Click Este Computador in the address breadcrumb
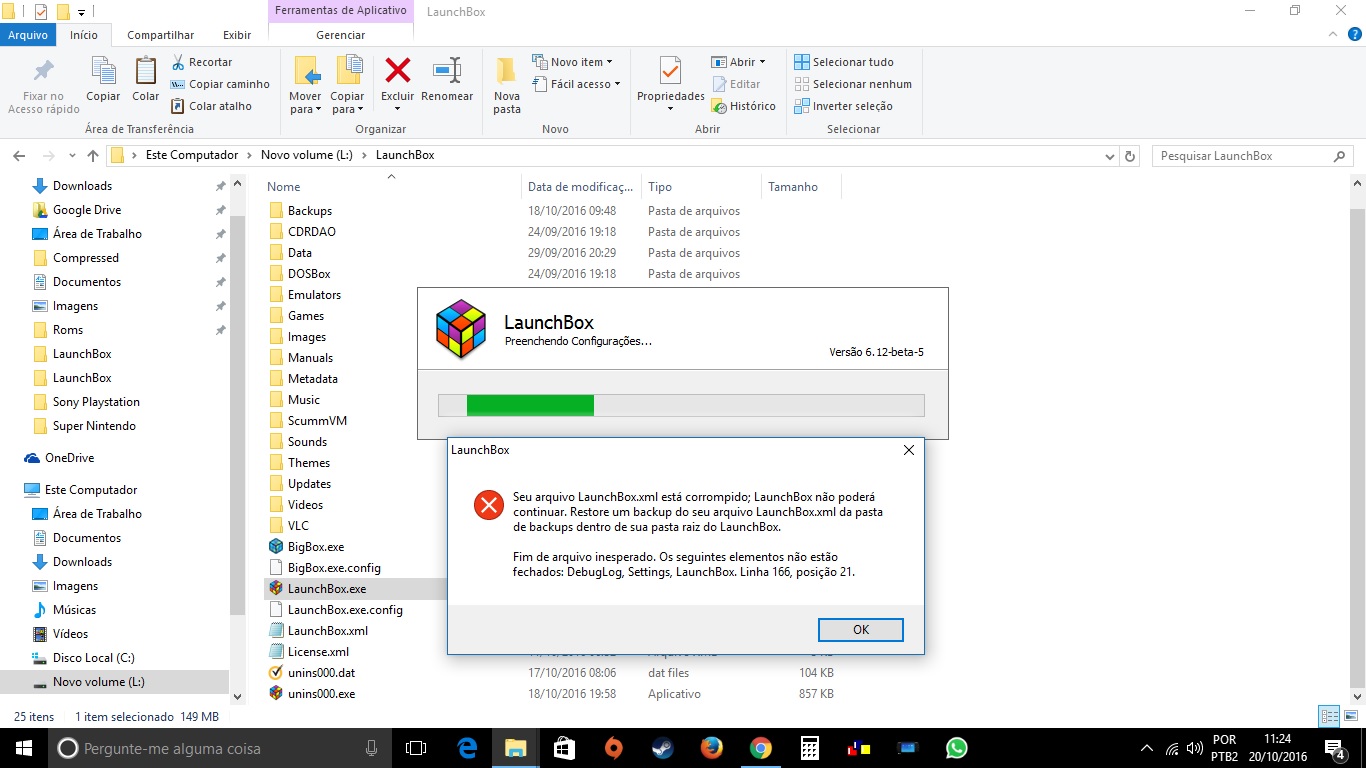The width and height of the screenshot is (1366, 768). pos(192,155)
